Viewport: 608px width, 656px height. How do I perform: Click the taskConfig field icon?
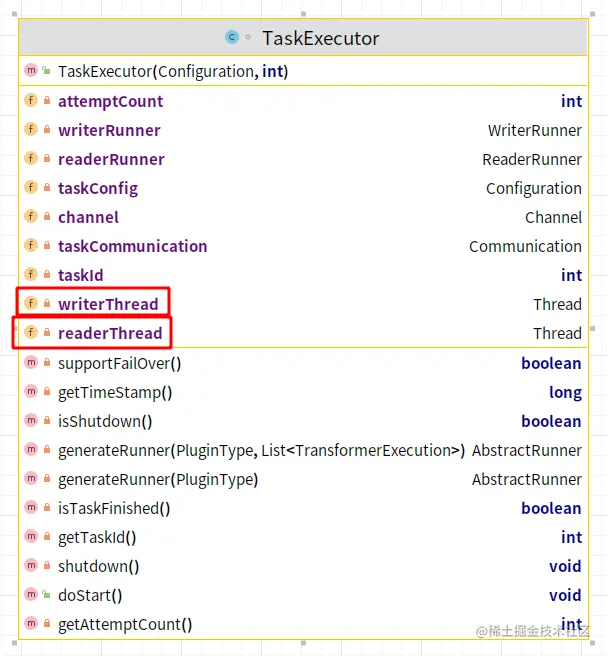(31, 187)
